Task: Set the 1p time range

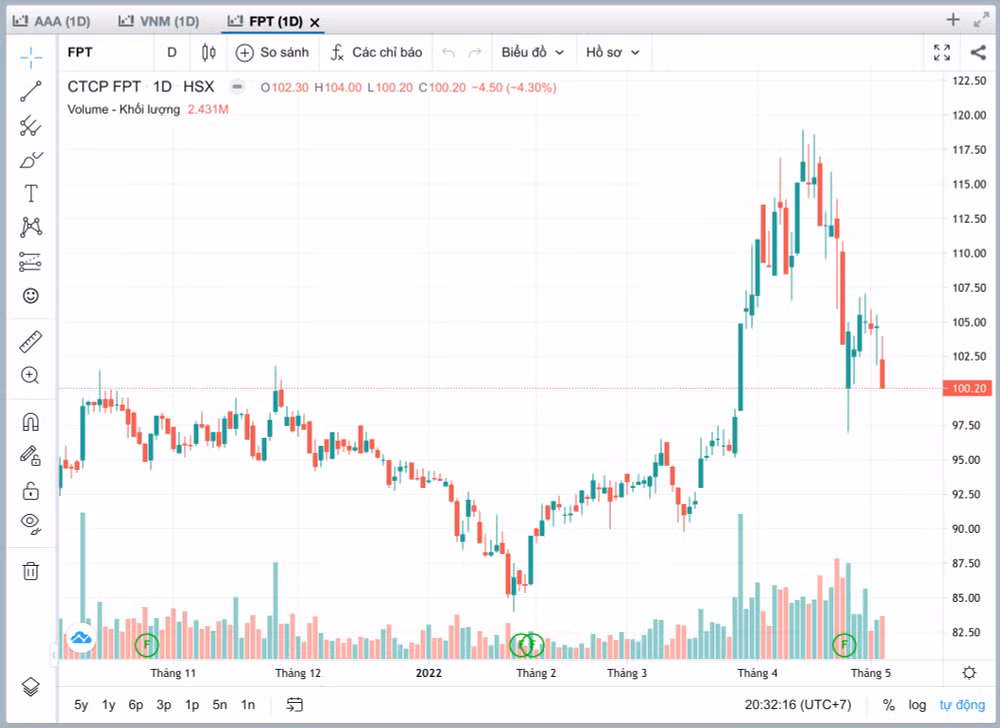Action: click(x=192, y=704)
